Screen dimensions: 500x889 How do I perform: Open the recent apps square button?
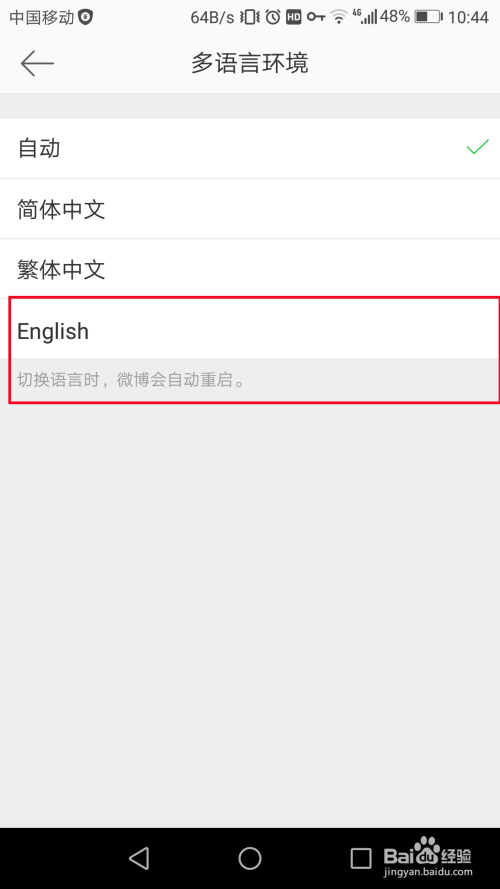tap(361, 858)
